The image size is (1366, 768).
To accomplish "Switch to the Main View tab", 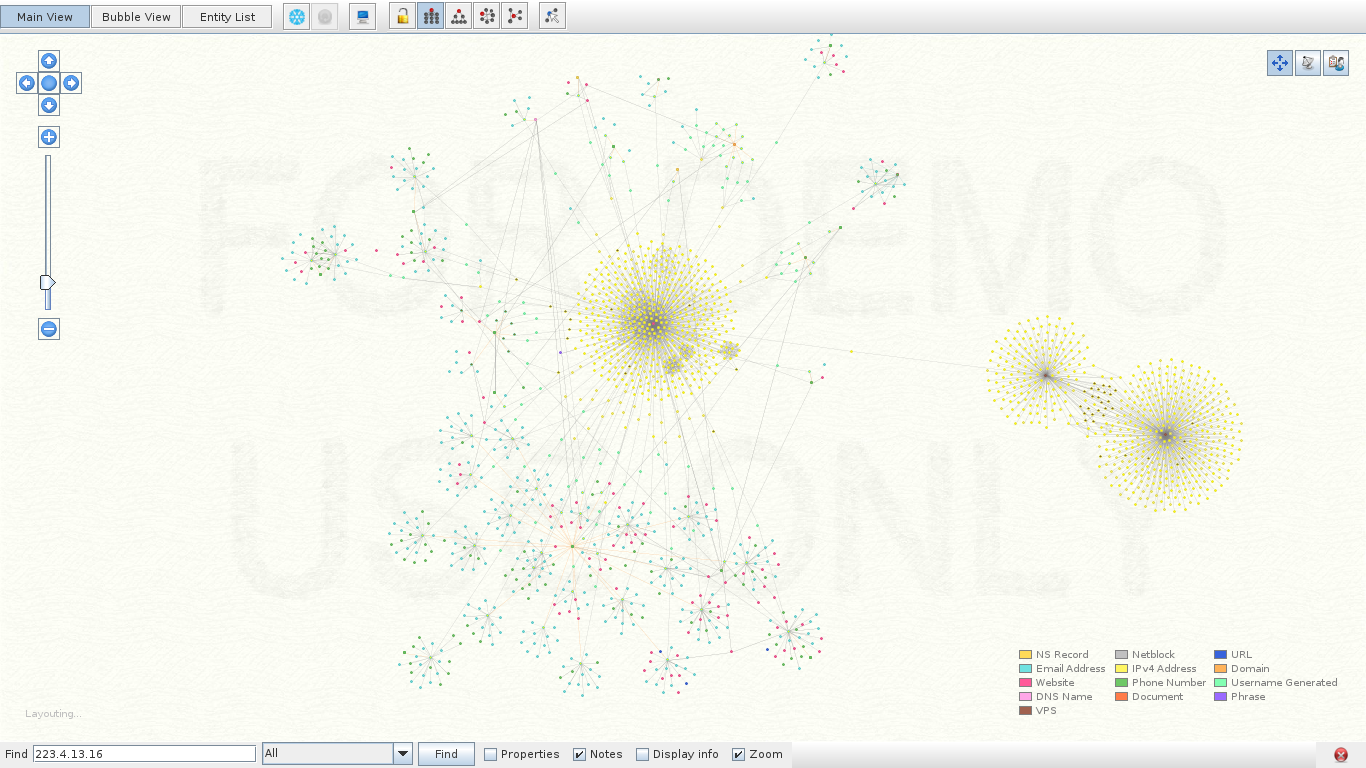I will tap(45, 17).
